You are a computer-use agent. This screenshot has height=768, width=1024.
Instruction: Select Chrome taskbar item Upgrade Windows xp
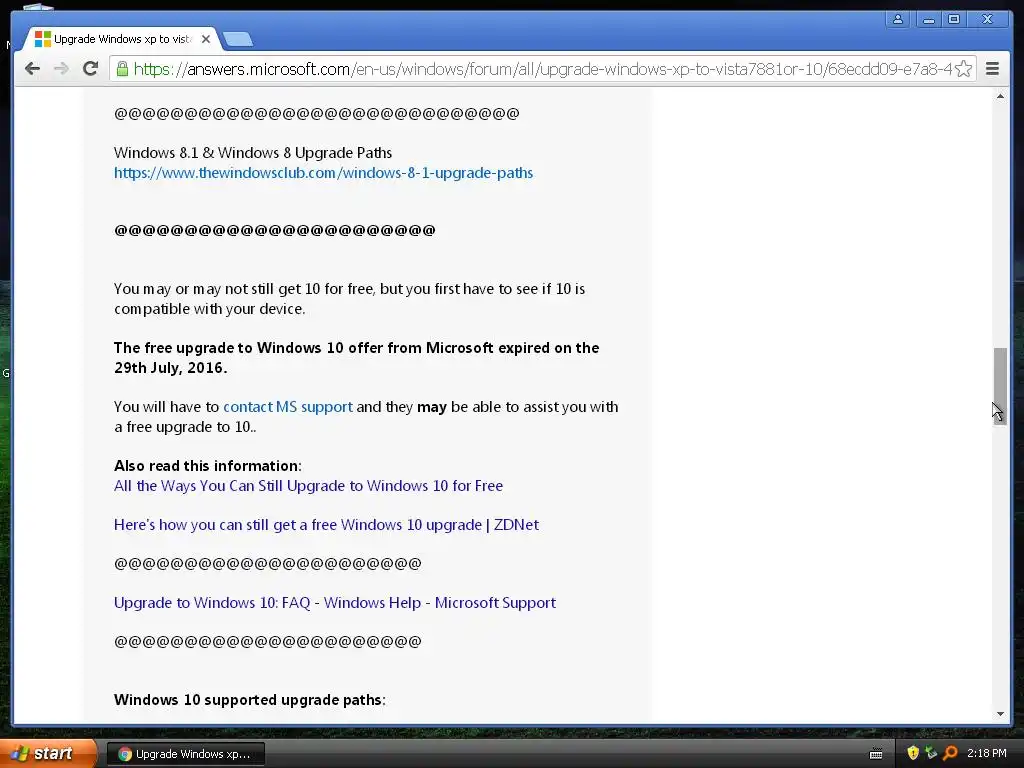[185, 754]
